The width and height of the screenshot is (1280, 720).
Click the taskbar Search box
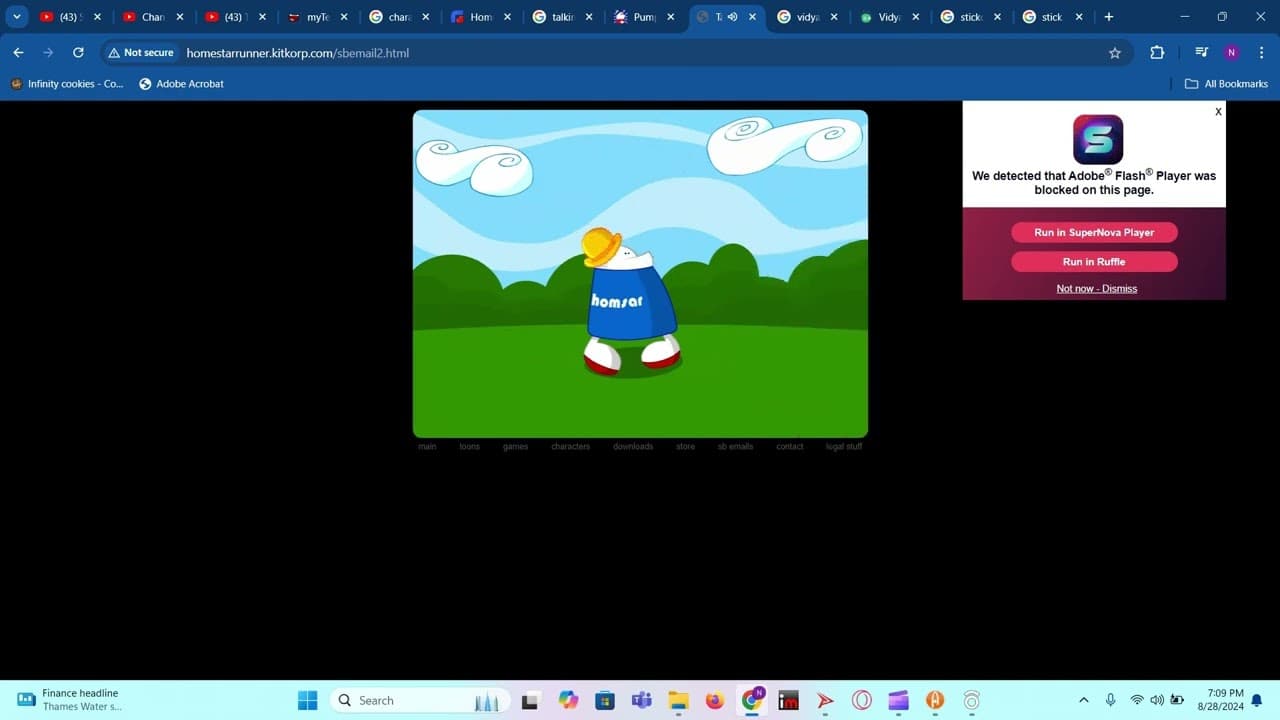[x=419, y=700]
